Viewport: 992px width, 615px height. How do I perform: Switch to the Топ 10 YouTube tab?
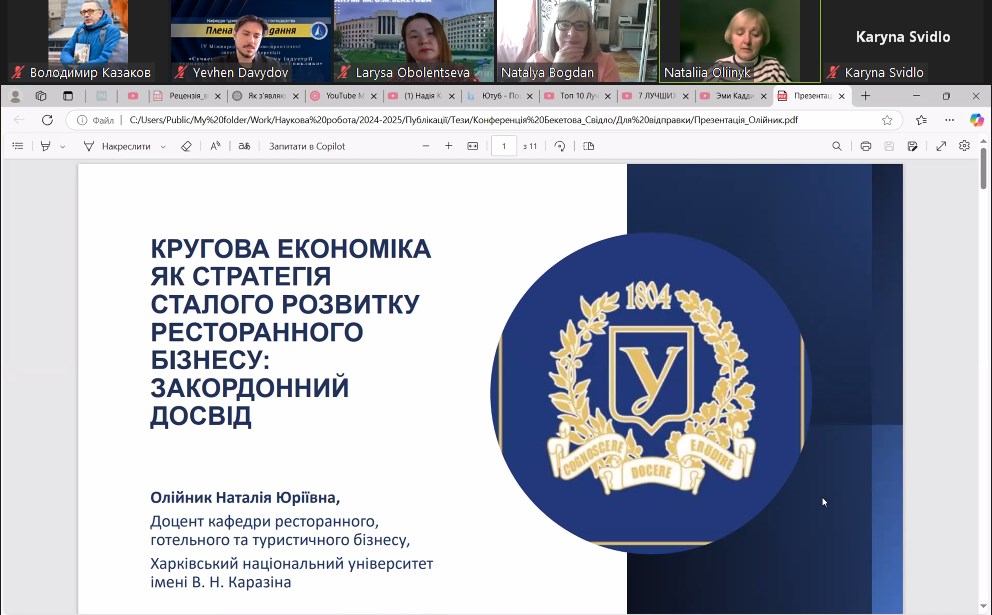(573, 96)
